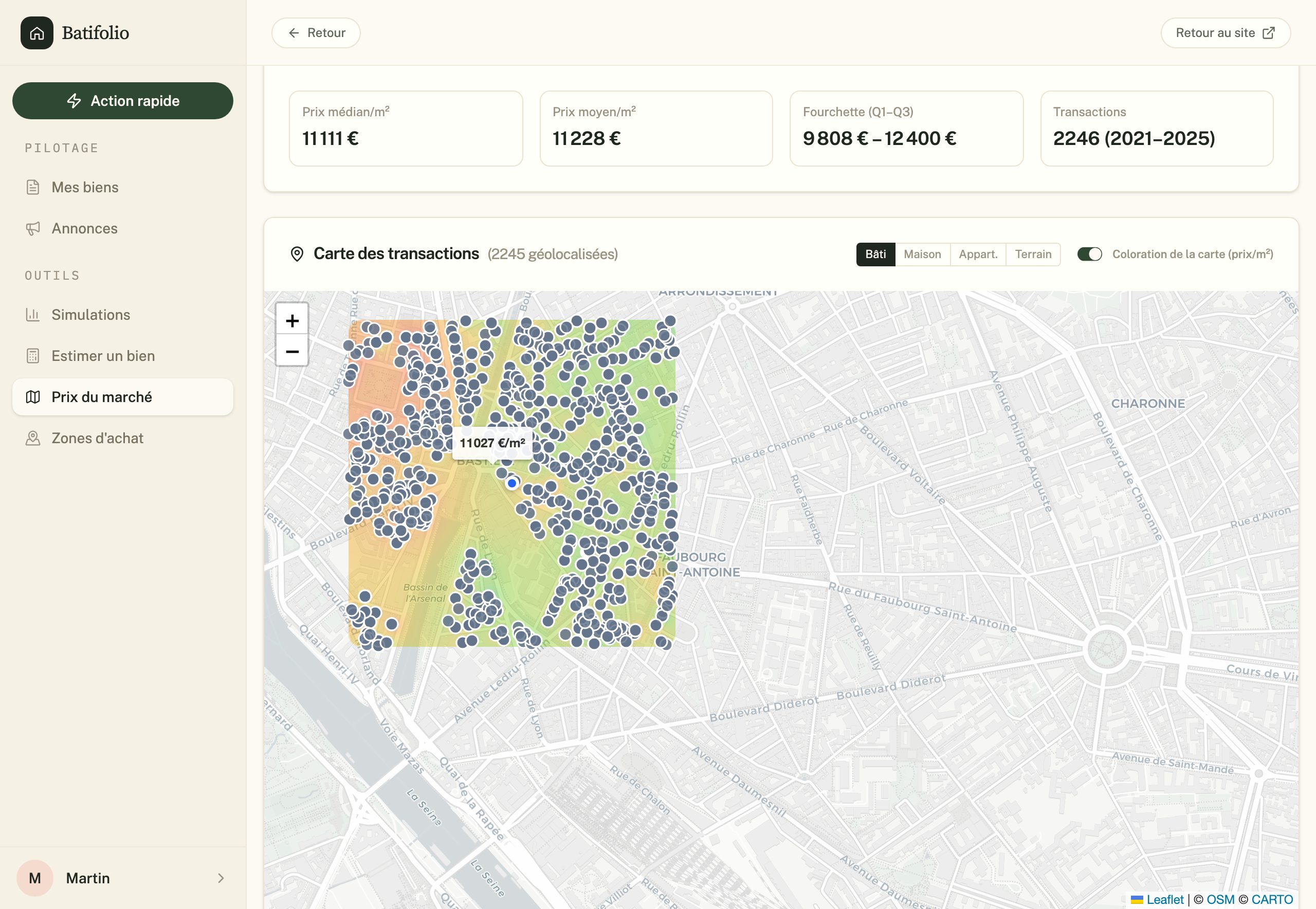Open Zones d'achat
Image resolution: width=1316 pixels, height=909 pixels.
122,438
